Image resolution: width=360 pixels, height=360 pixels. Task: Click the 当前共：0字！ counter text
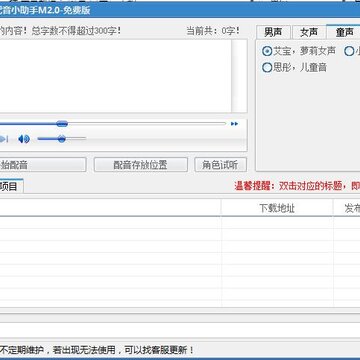click(213, 31)
